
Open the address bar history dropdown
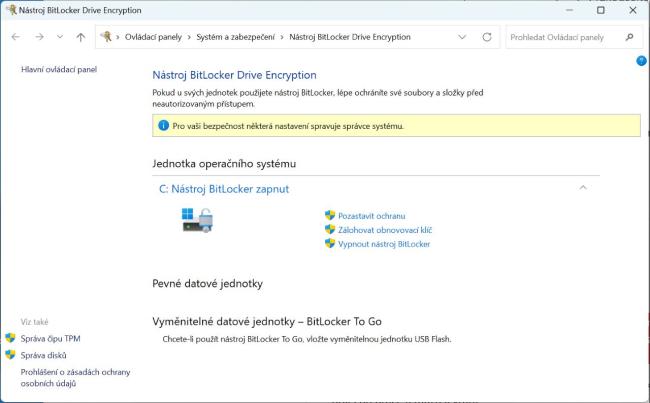(x=462, y=37)
